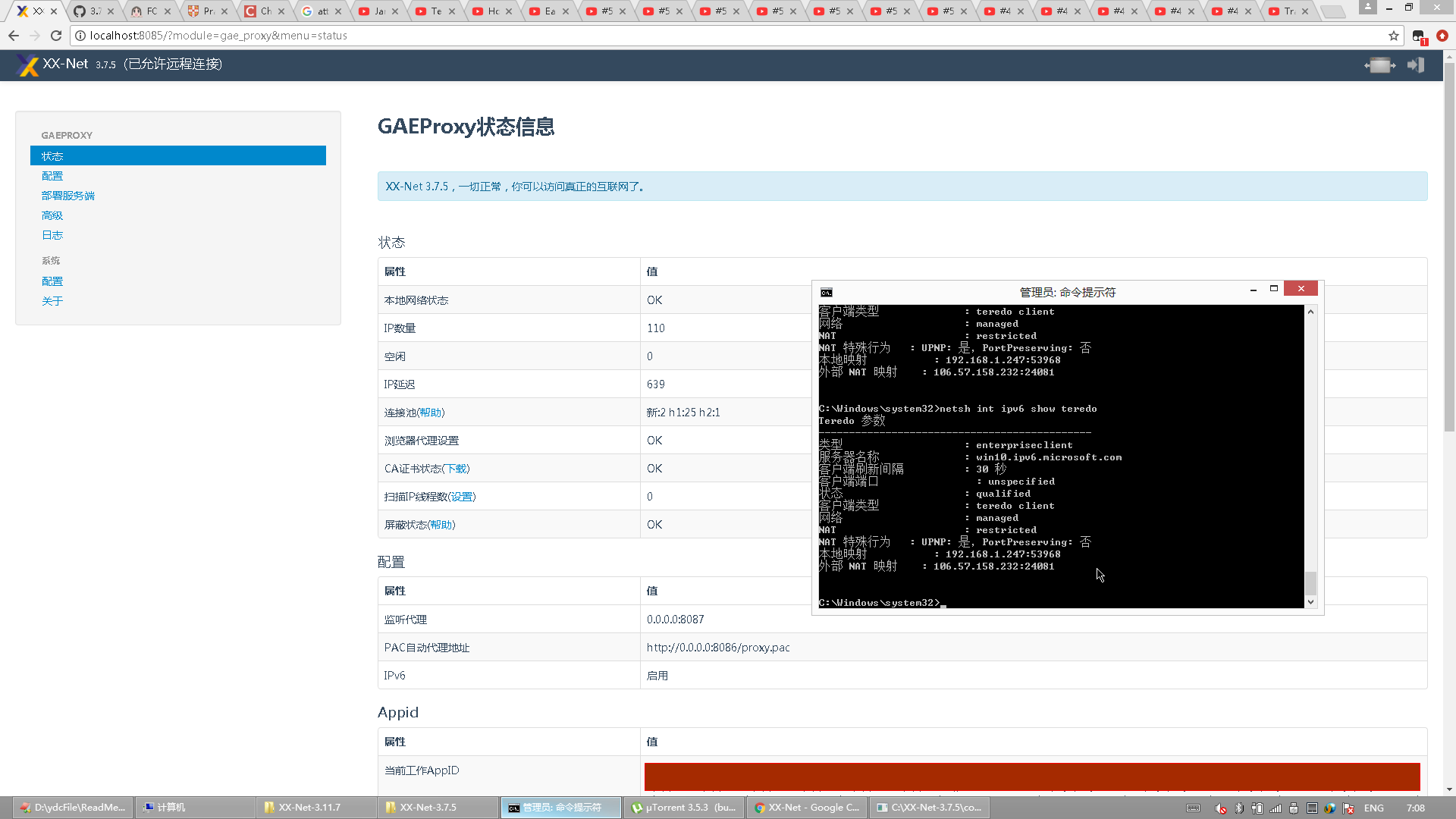
Task: Click the Action Center flag tray icon
Action: 1348,808
